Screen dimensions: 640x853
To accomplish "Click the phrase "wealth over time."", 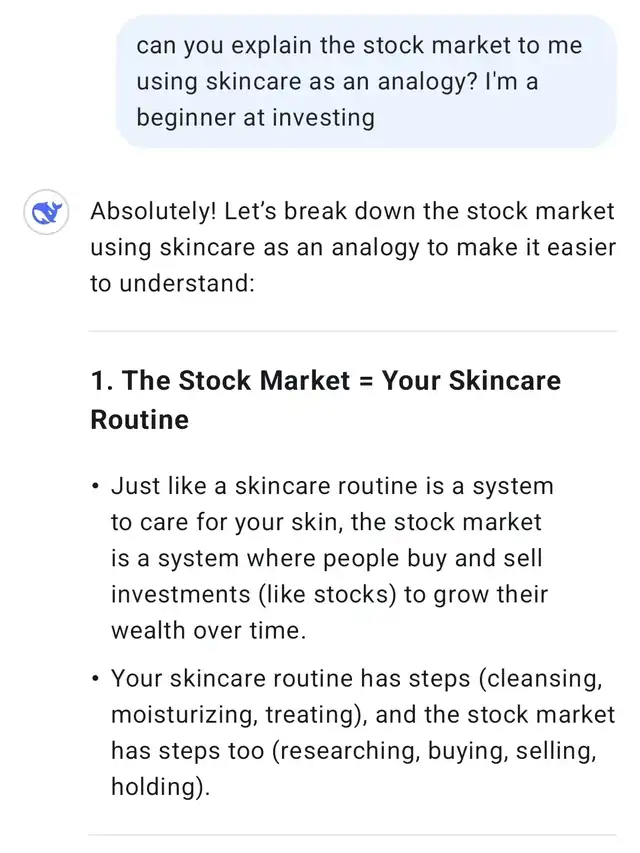I will click(x=209, y=631).
